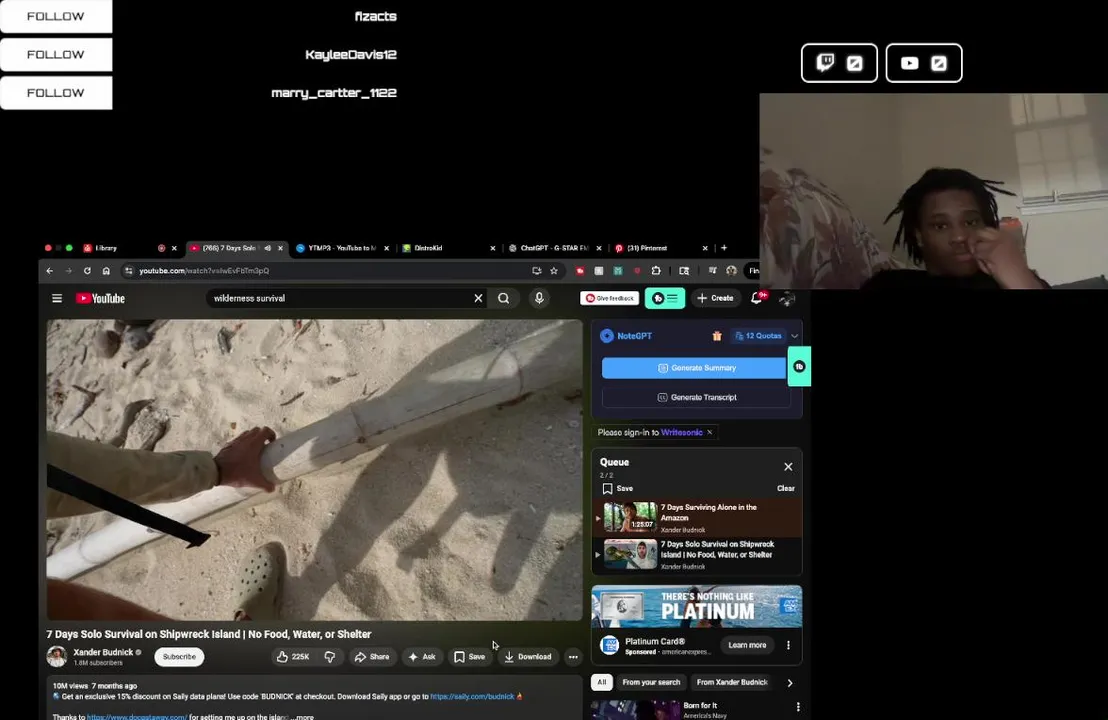The image size is (1108, 720).
Task: Click the Share button
Action: pyautogui.click(x=372, y=656)
